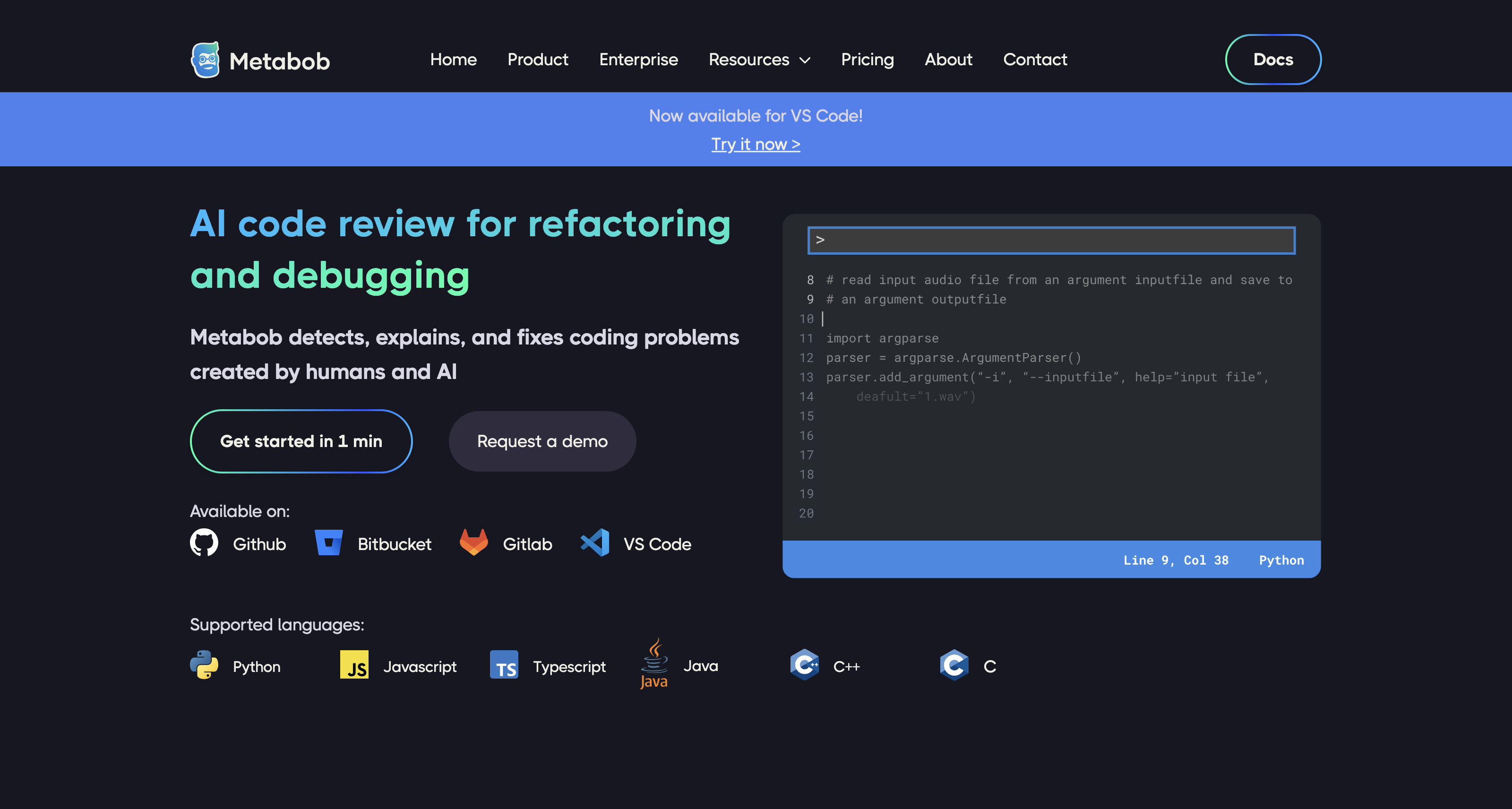Click the Gitlab fox icon
This screenshot has width=1512, height=809.
[473, 542]
